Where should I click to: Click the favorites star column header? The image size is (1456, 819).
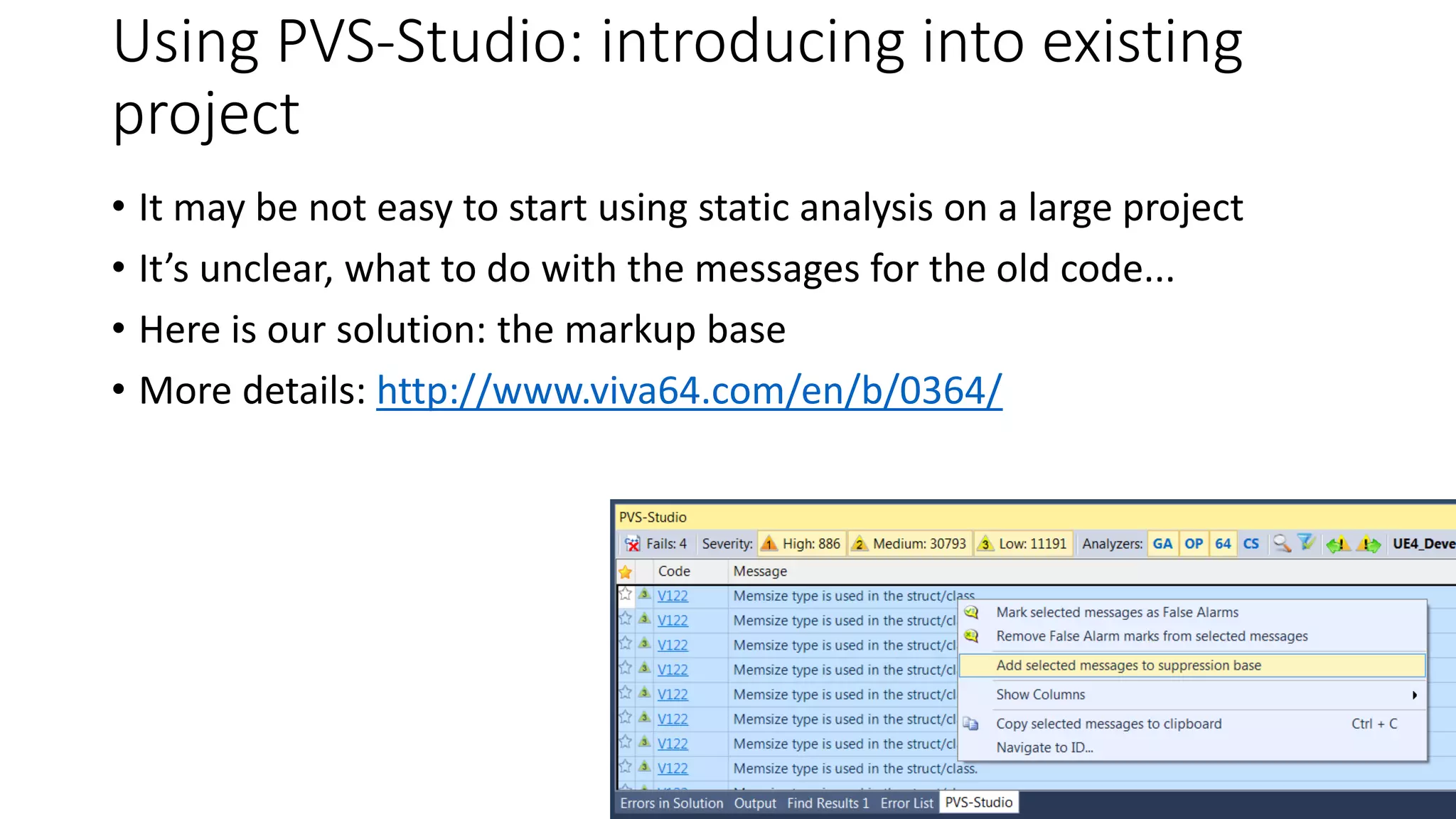(x=626, y=572)
